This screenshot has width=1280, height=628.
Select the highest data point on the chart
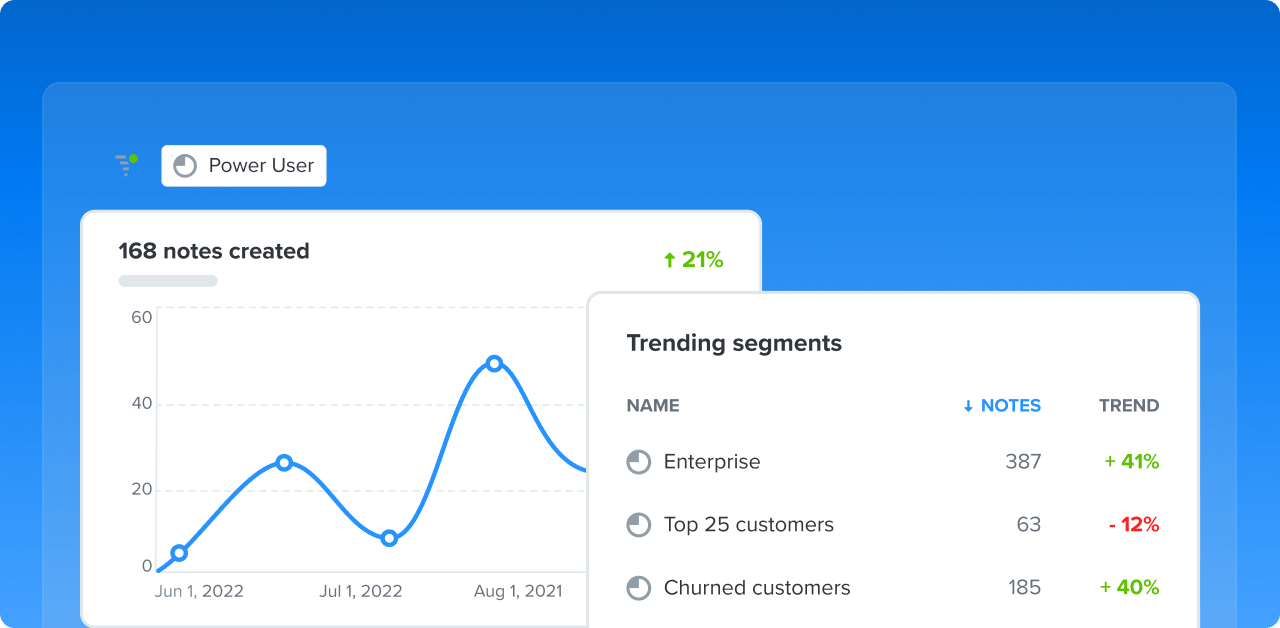click(495, 364)
